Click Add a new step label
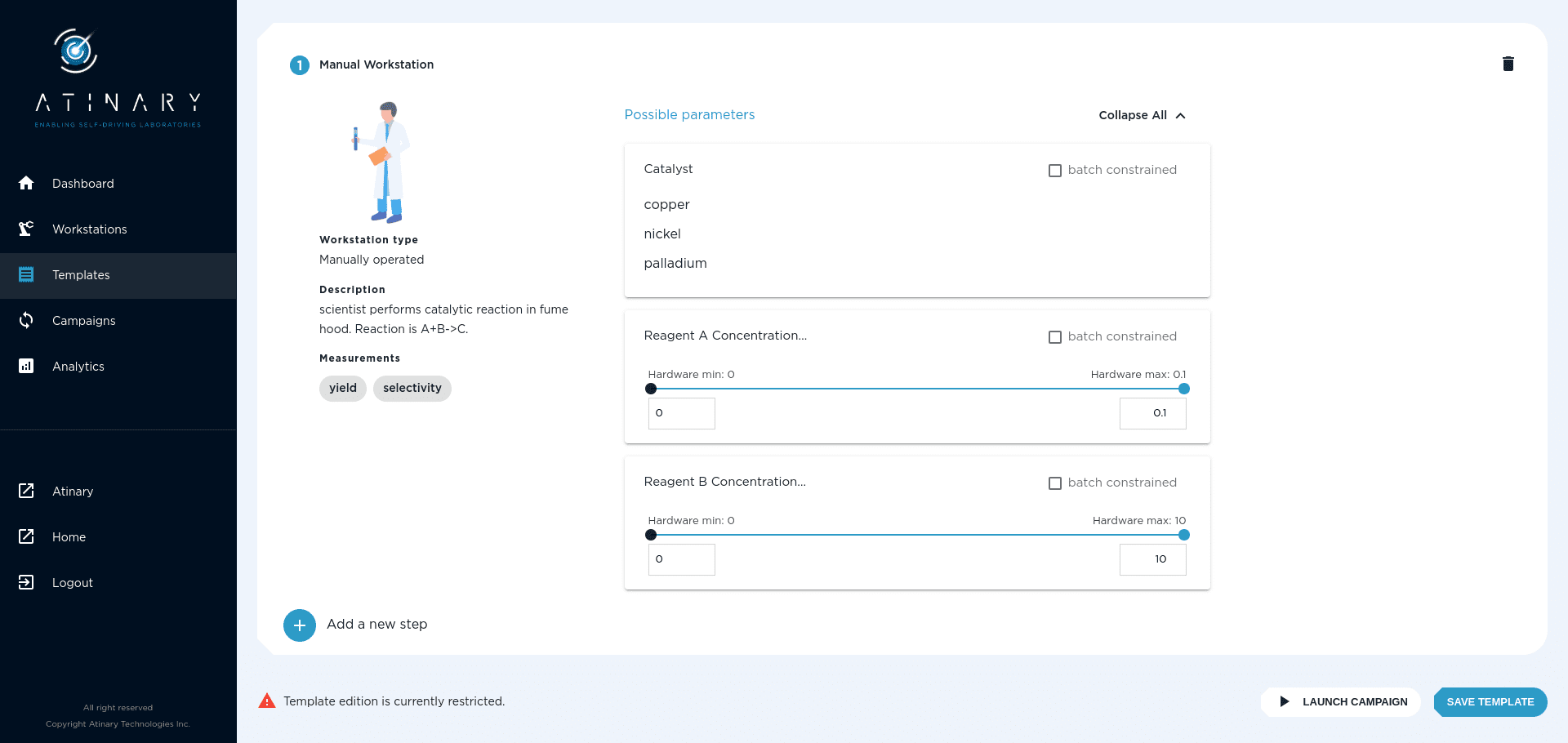The image size is (1568, 743). (x=377, y=624)
